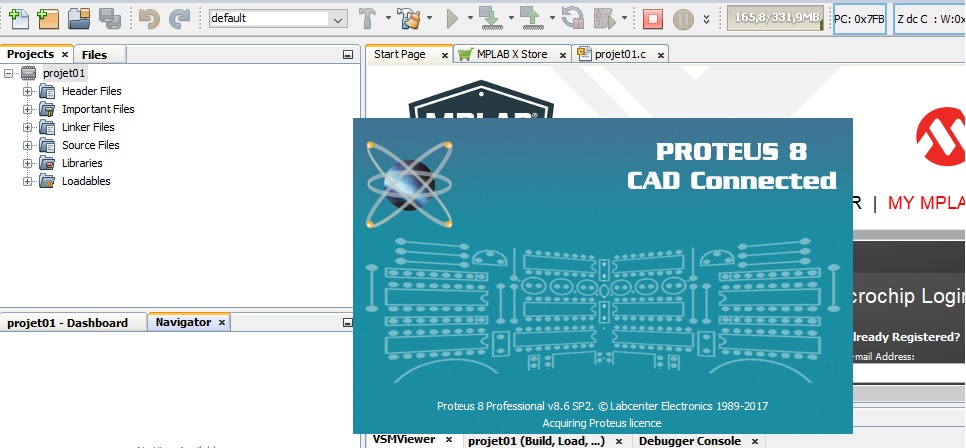Click the New Project icon
Image resolution: width=966 pixels, height=448 pixels.
[47, 18]
